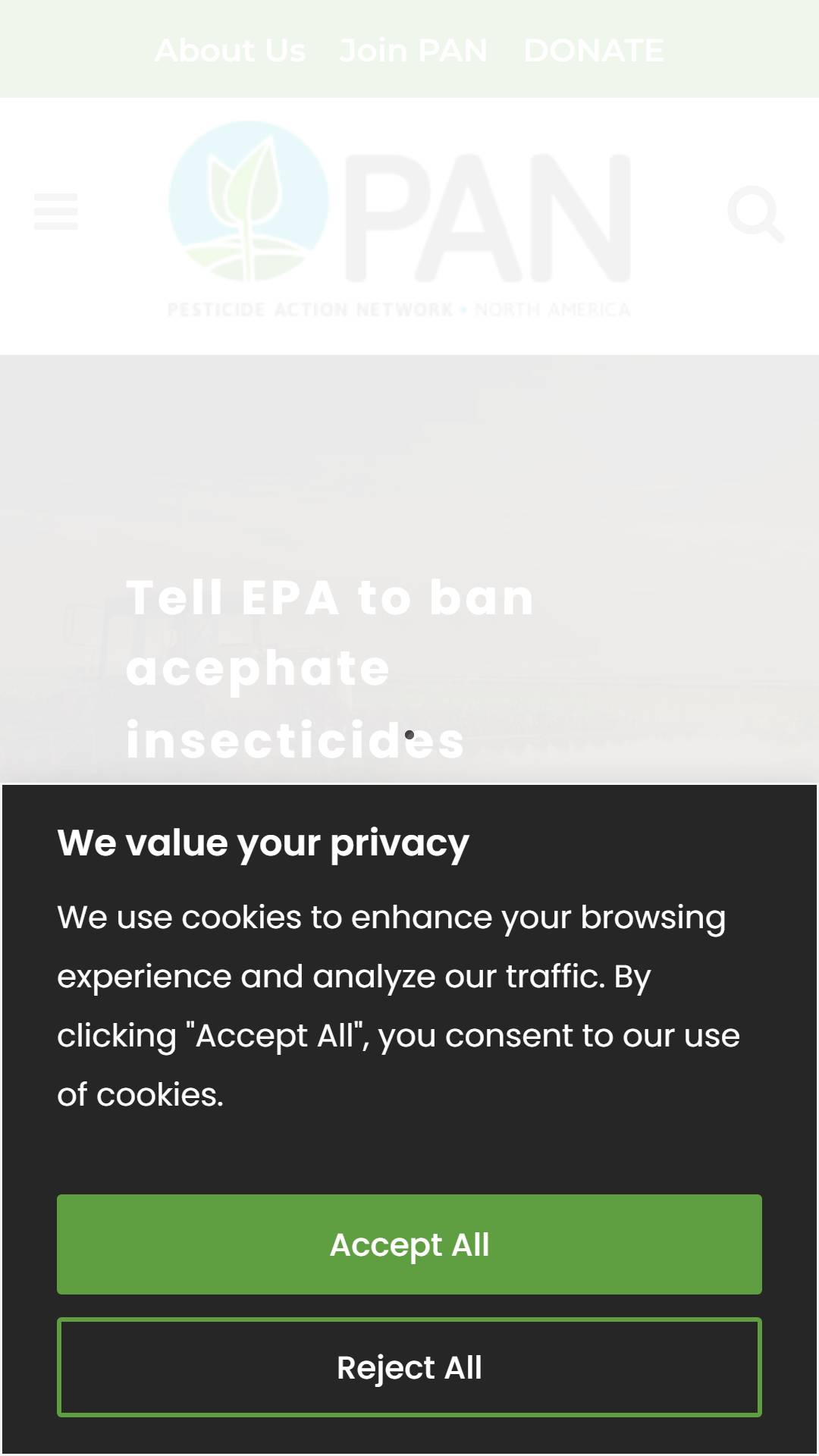Accept All cookies
Screen dimensions: 819x1456
[x=409, y=1244]
